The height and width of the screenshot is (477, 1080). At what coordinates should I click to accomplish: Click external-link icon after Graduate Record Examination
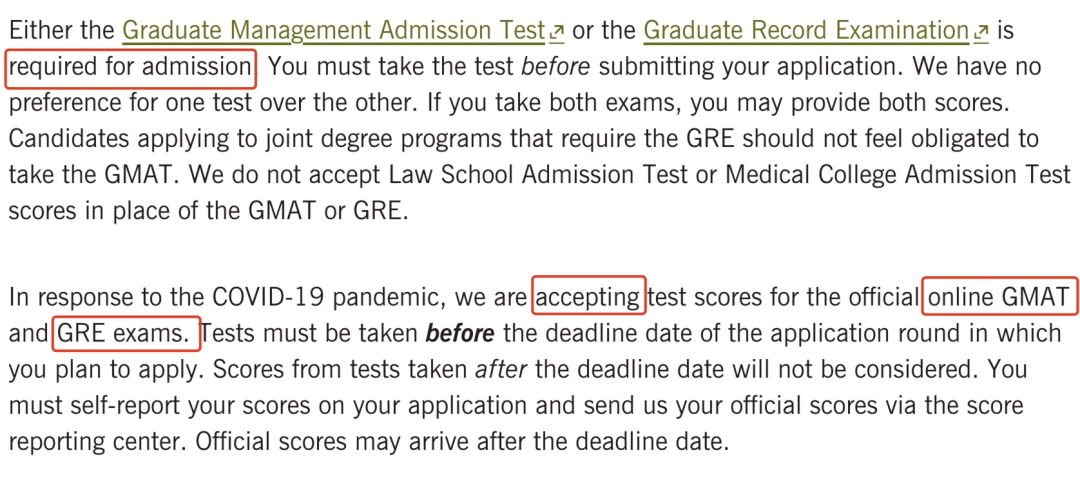pyautogui.click(x=984, y=33)
